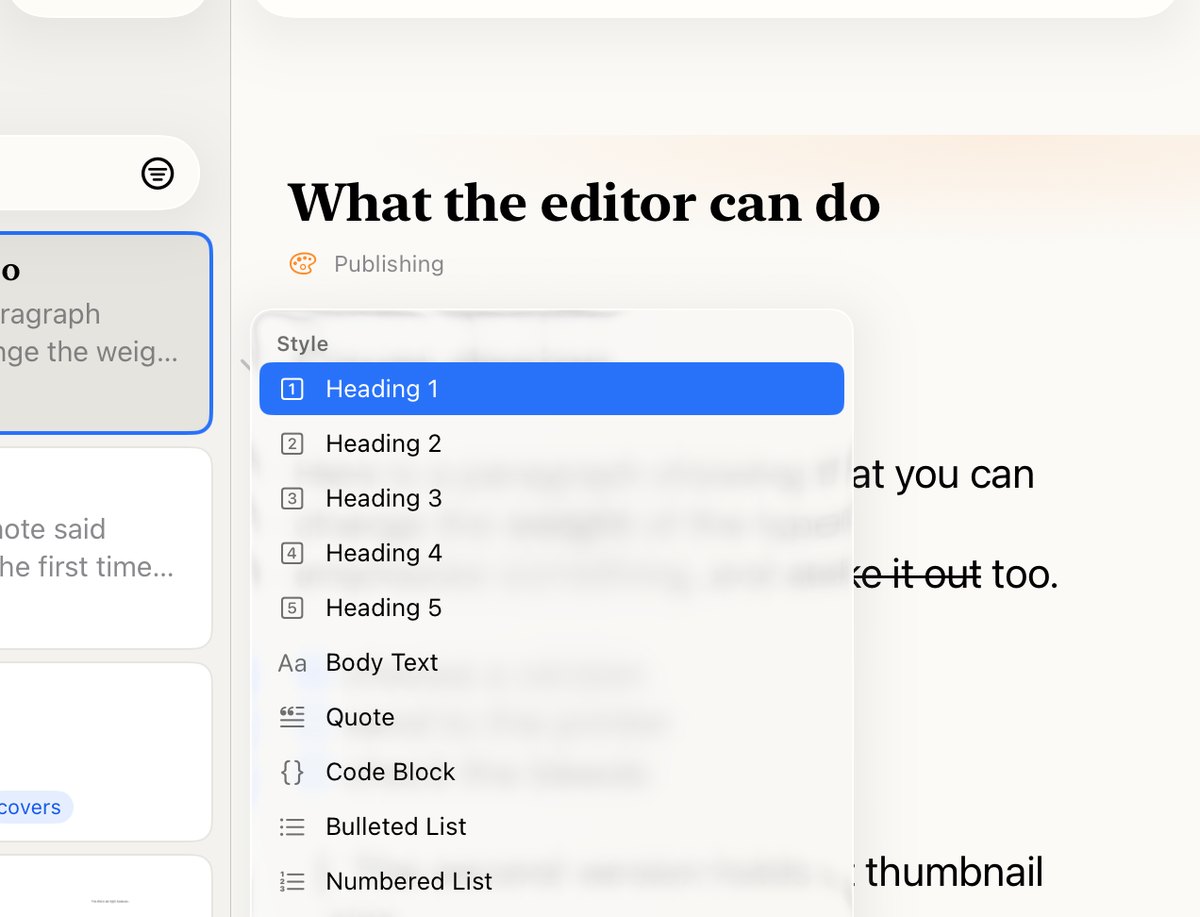The width and height of the screenshot is (1200, 917).
Task: Open the filter icon in the search bar
Action: pyautogui.click(x=157, y=174)
